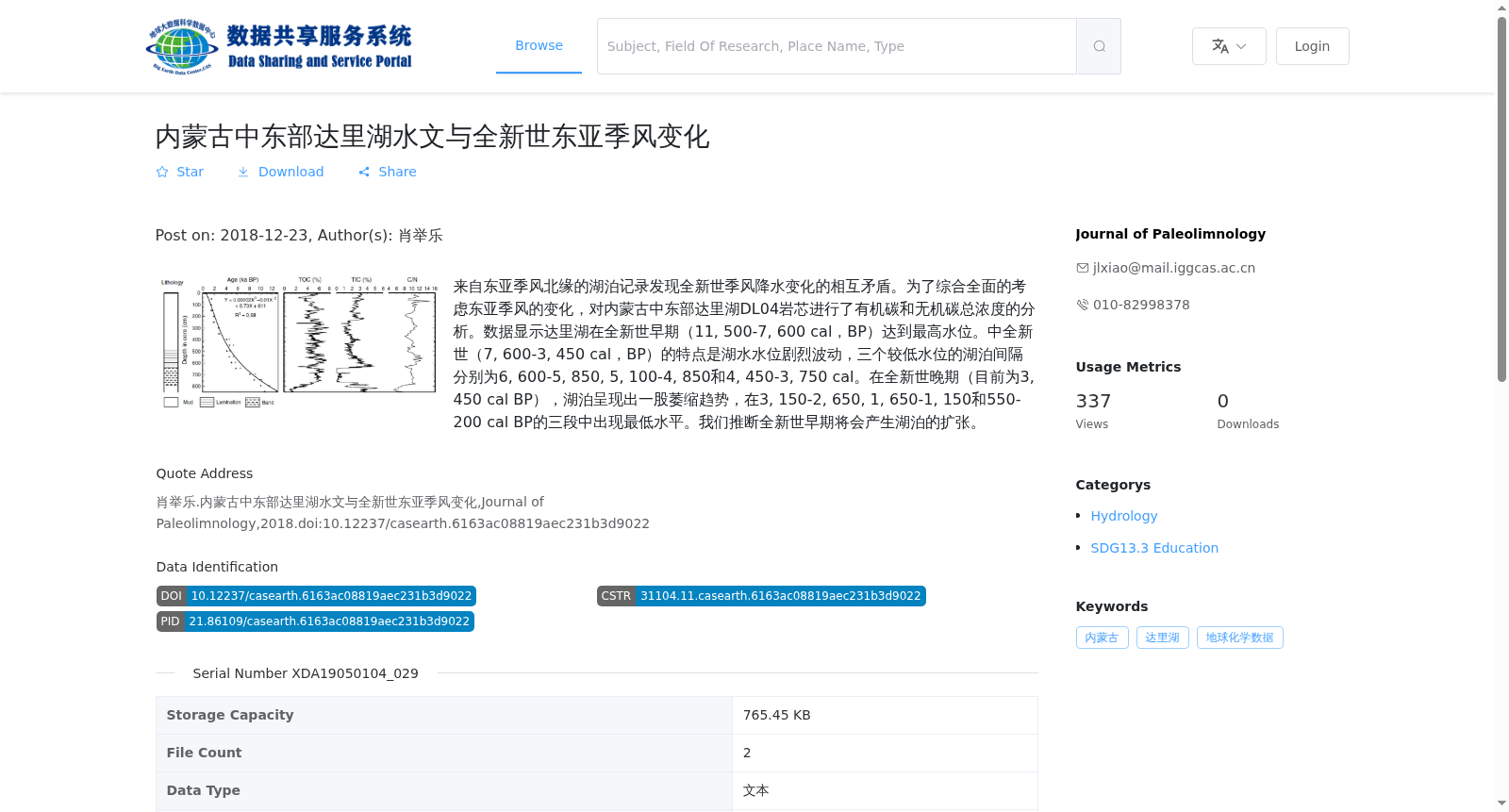This screenshot has height=812, width=1509.
Task: Open the Hydrology category link
Action: [1124, 516]
